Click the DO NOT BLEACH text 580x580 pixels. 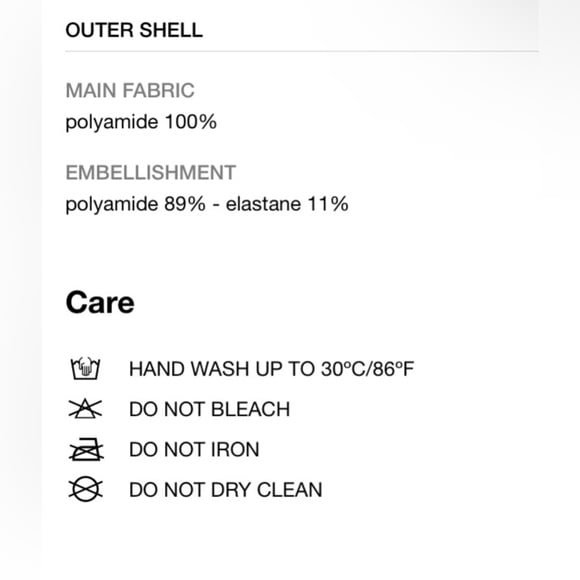tap(209, 409)
